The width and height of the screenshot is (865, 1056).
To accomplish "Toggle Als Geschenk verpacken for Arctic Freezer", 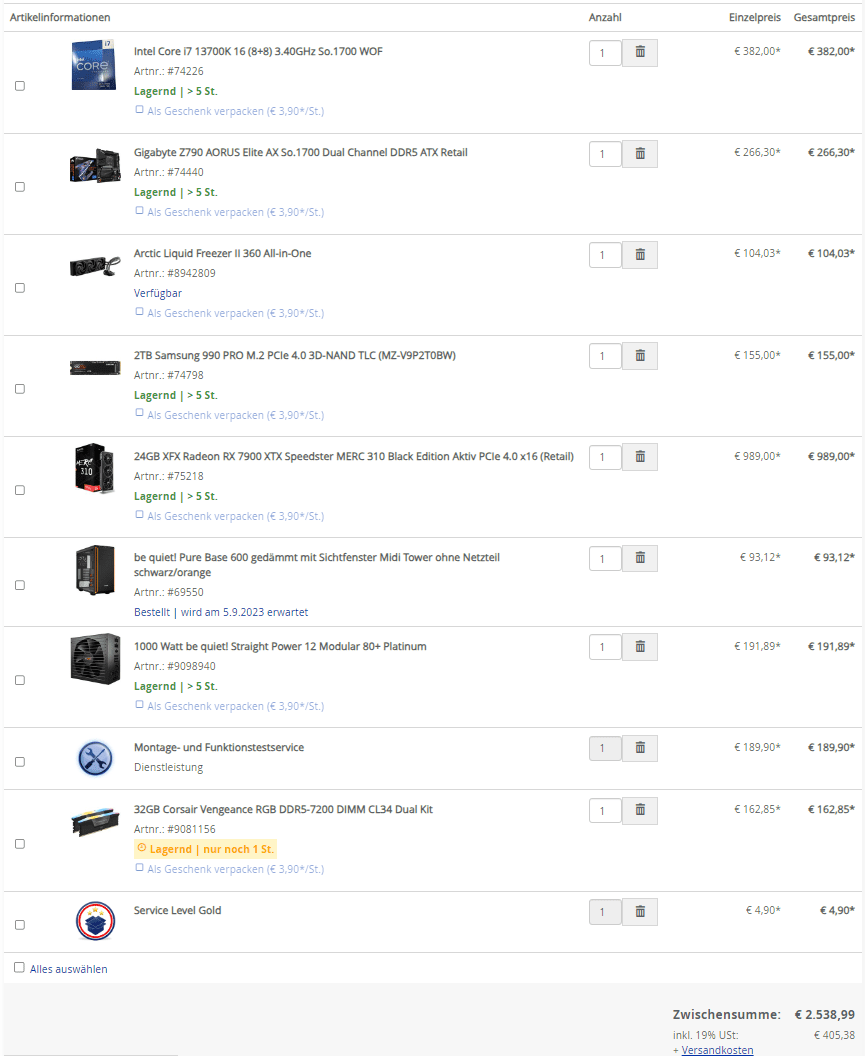I will point(139,311).
